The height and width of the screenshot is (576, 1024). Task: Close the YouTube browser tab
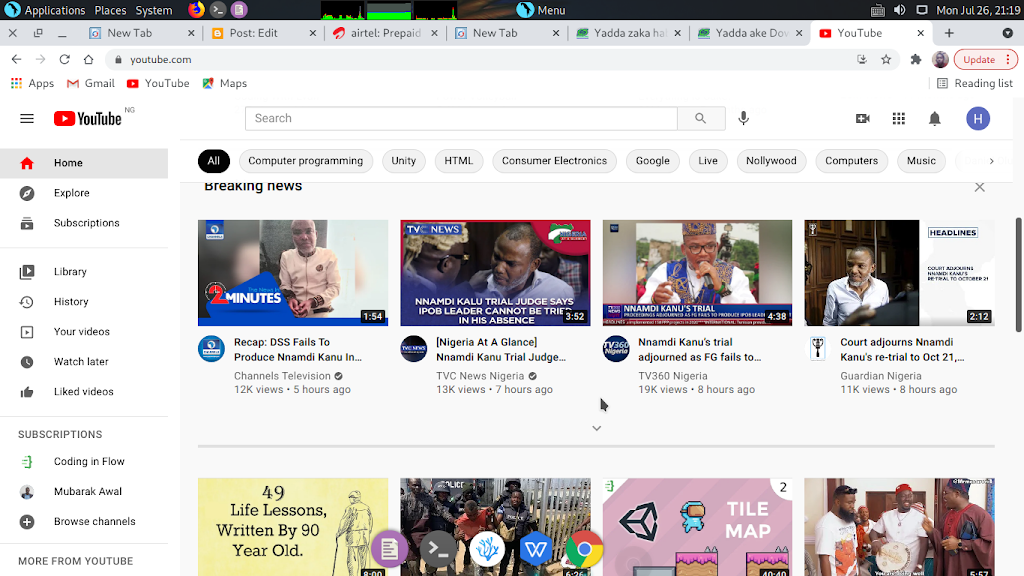pyautogui.click(x=921, y=33)
